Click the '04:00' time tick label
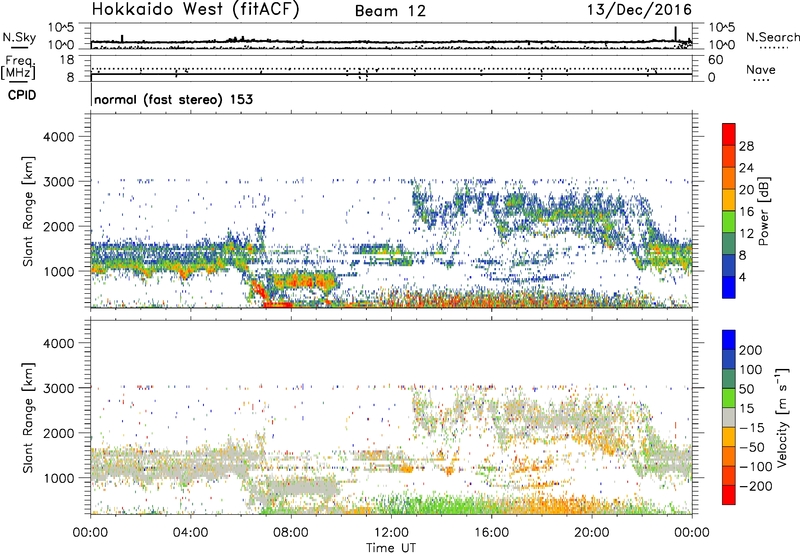 [x=190, y=533]
